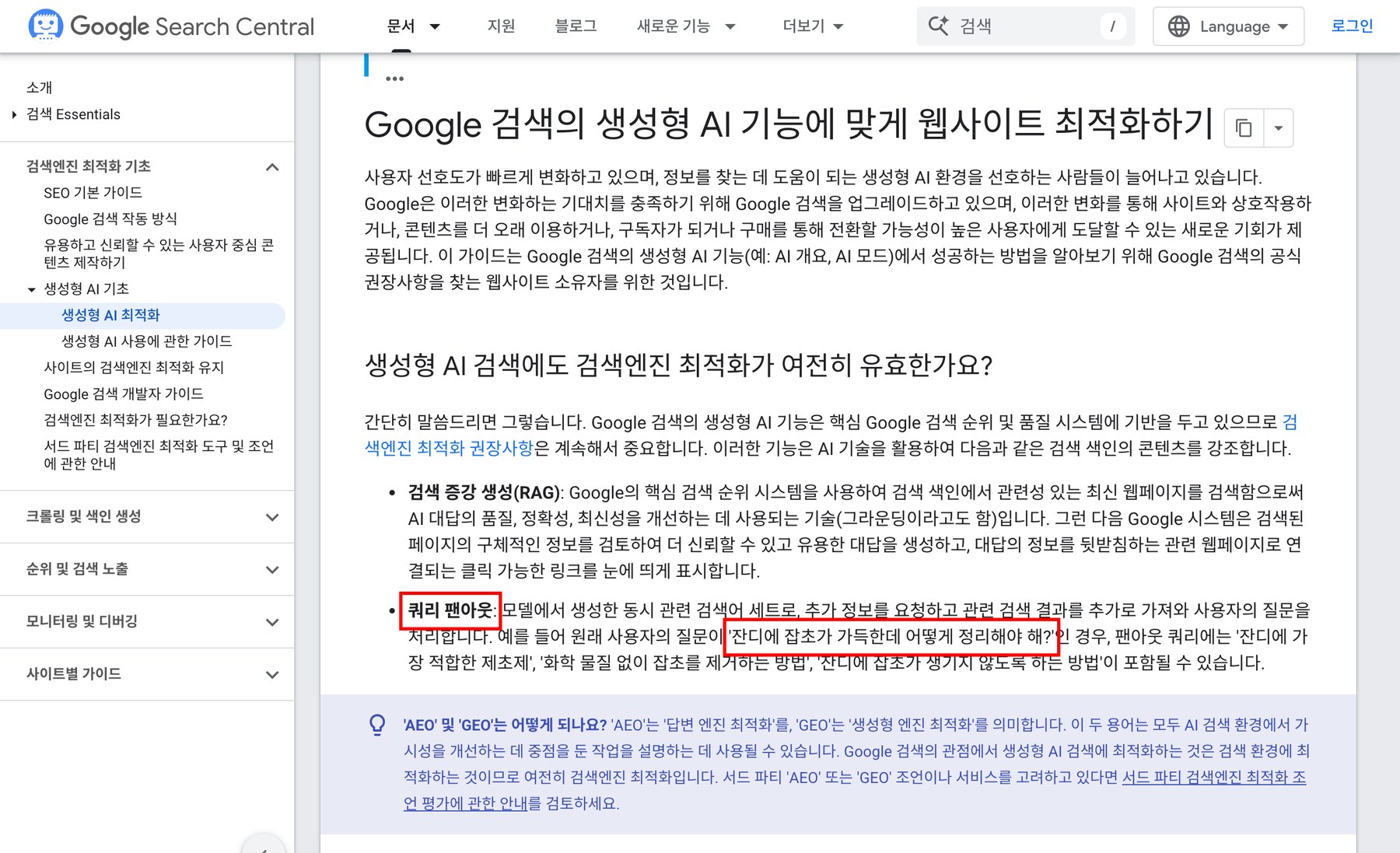Collapse the 생성형 AI 기초 tree item
1400x853 pixels.
(32, 289)
